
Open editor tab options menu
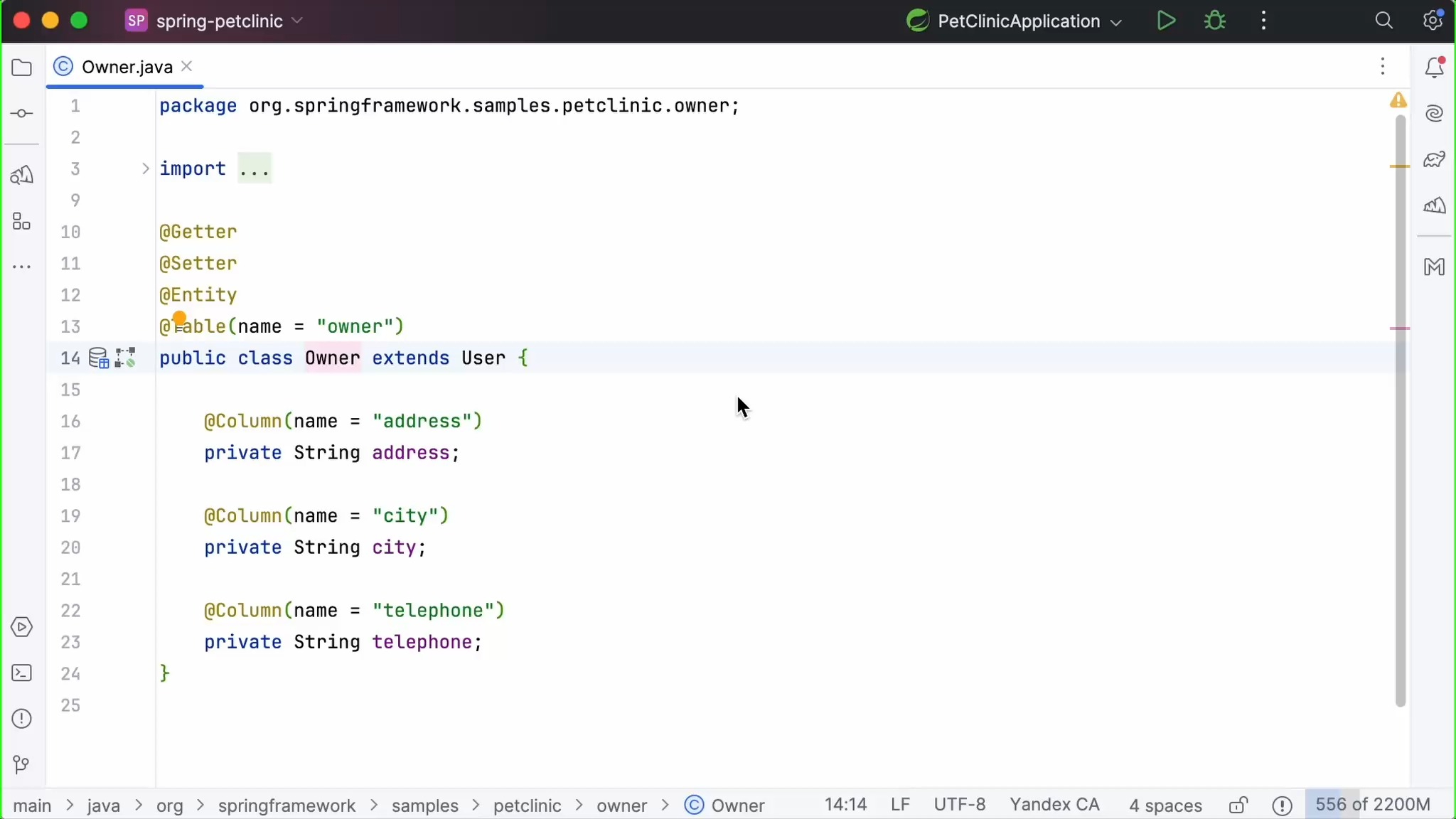pyautogui.click(x=1383, y=67)
